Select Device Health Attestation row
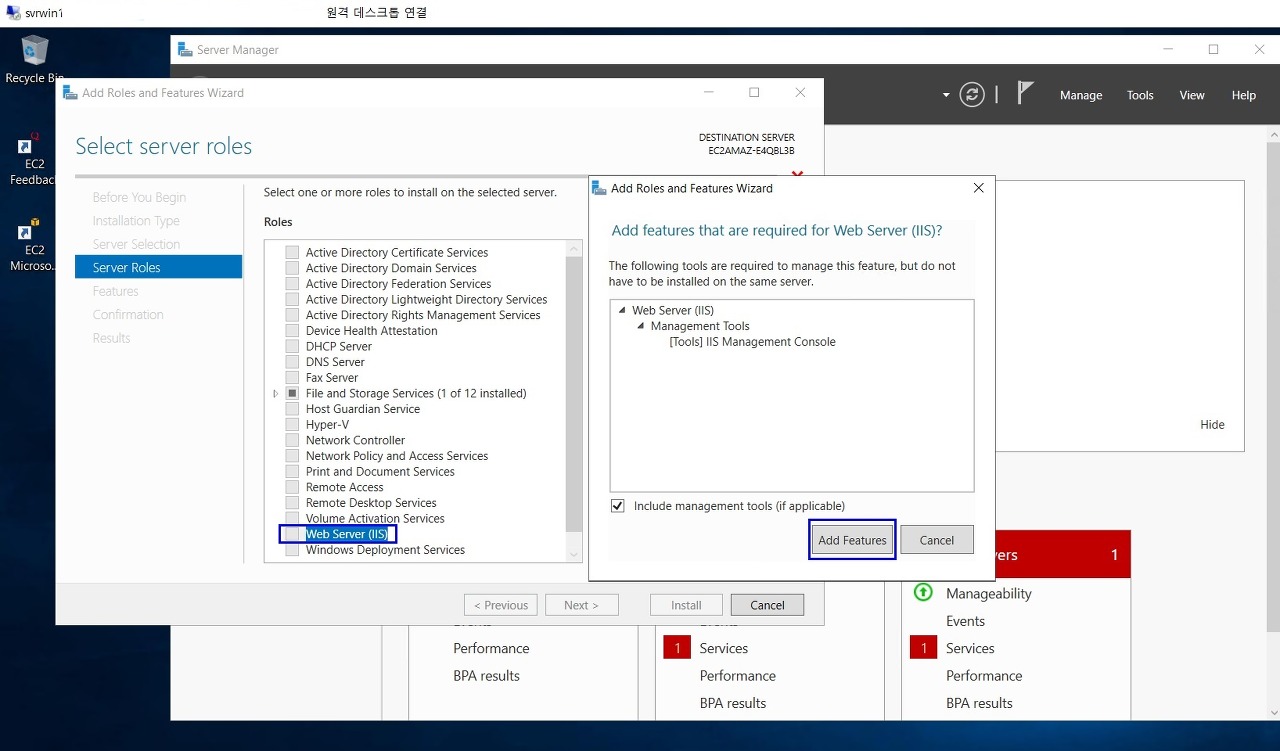This screenshot has width=1280, height=751. coord(372,331)
